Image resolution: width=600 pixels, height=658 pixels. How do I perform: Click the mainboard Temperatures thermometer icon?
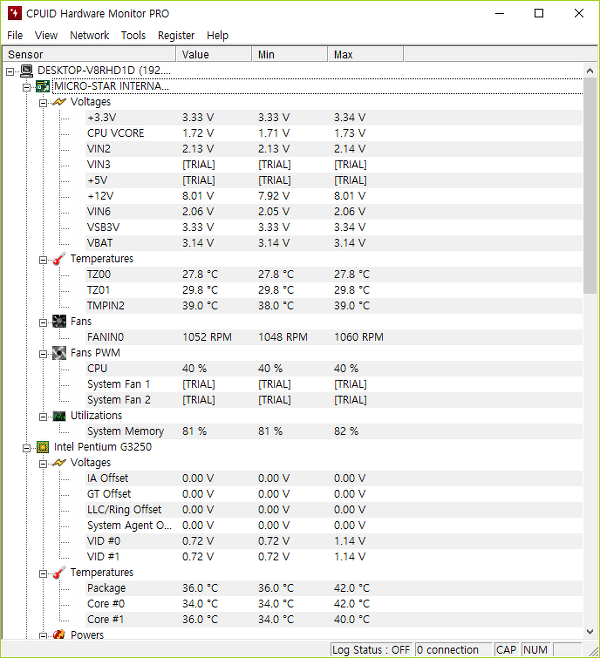(x=59, y=259)
